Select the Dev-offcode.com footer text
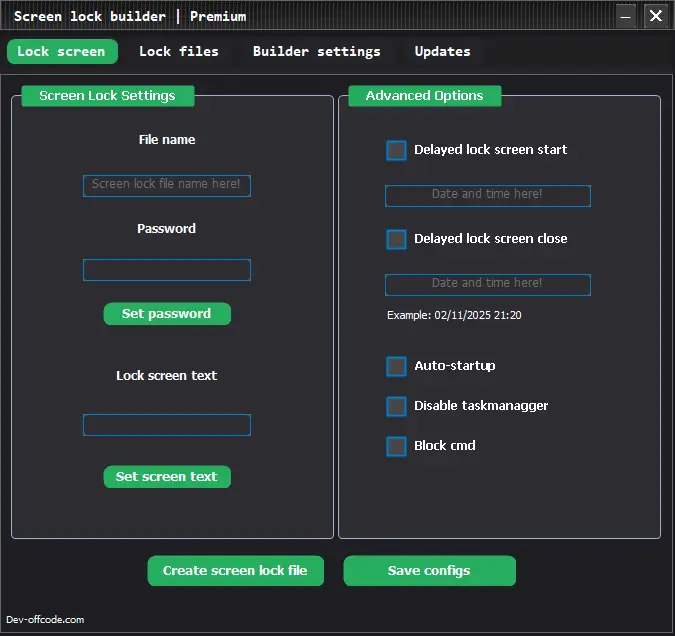This screenshot has height=636, width=675. click(45, 620)
